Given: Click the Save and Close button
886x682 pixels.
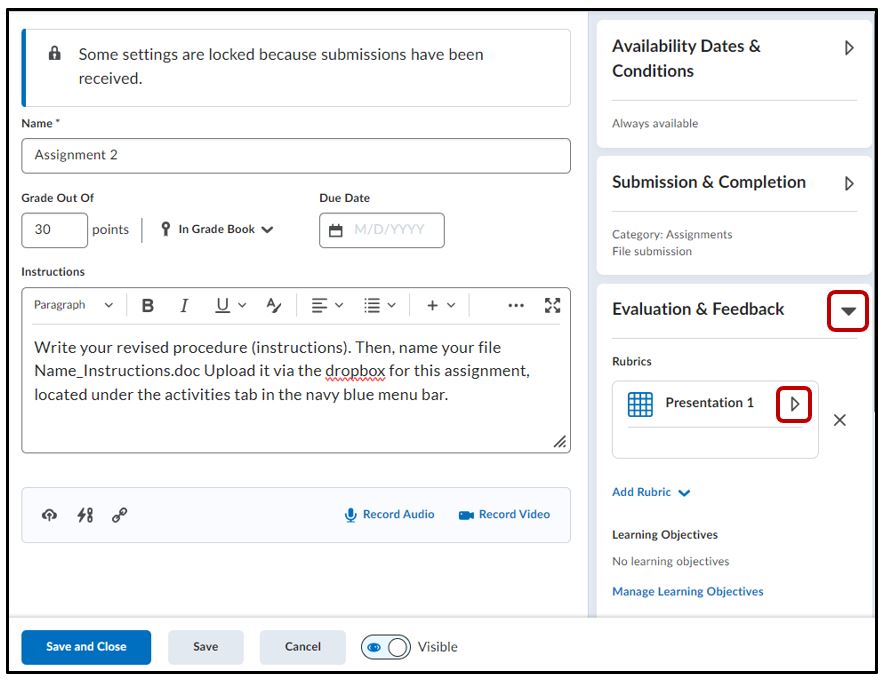Looking at the screenshot, I should (x=86, y=647).
